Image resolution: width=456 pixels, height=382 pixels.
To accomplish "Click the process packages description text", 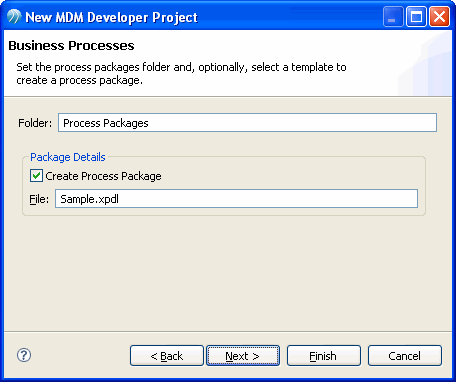I will pyautogui.click(x=181, y=74).
